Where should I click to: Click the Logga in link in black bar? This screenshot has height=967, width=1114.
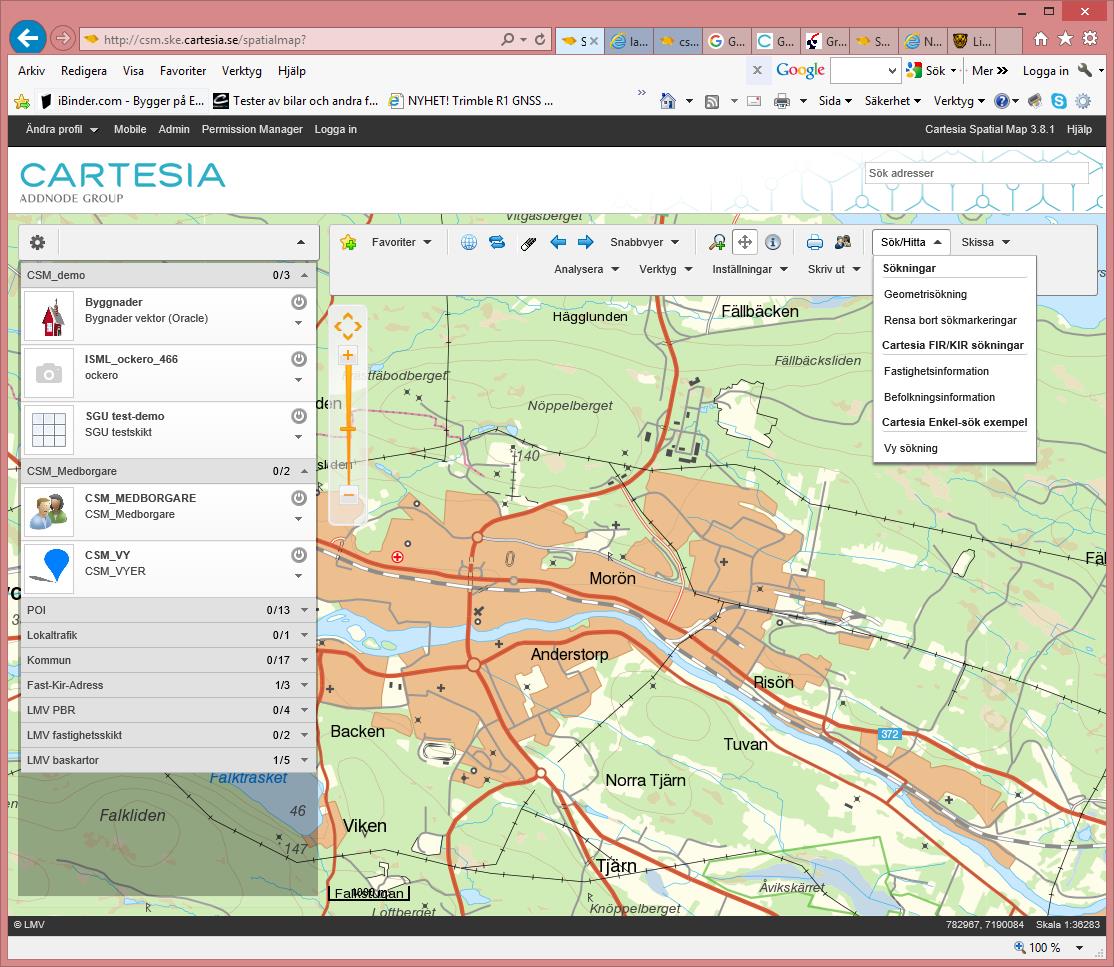(335, 129)
